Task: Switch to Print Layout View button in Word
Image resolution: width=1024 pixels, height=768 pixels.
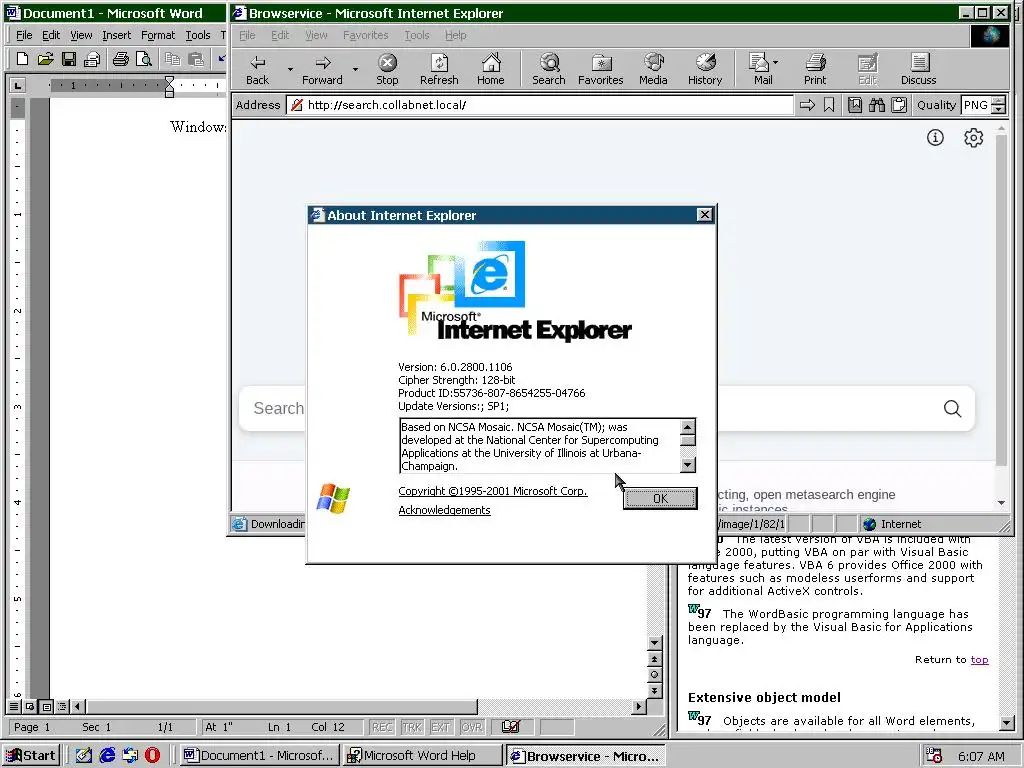Action: tap(46, 707)
